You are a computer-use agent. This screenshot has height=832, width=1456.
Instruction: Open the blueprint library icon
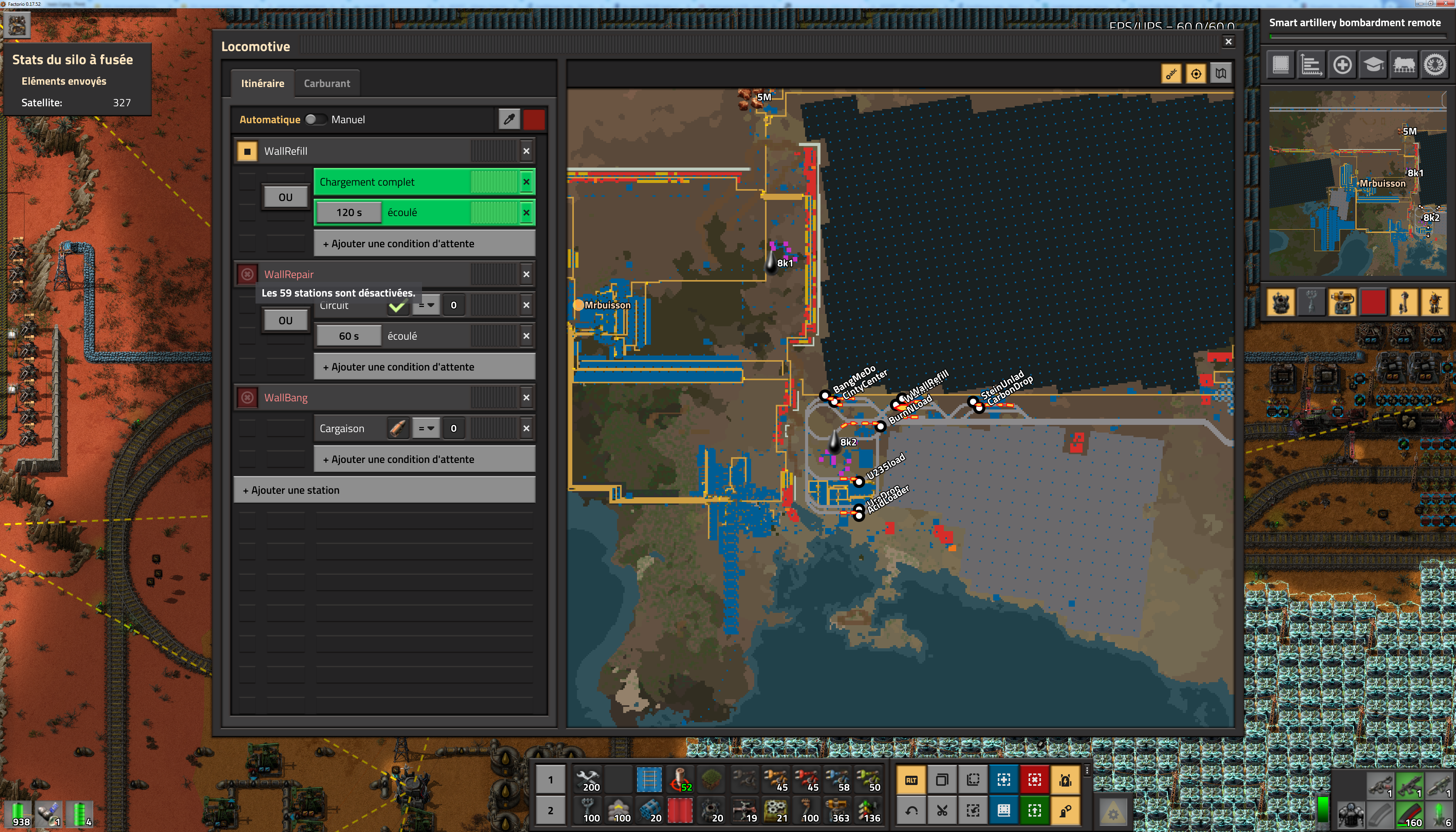click(x=1281, y=65)
